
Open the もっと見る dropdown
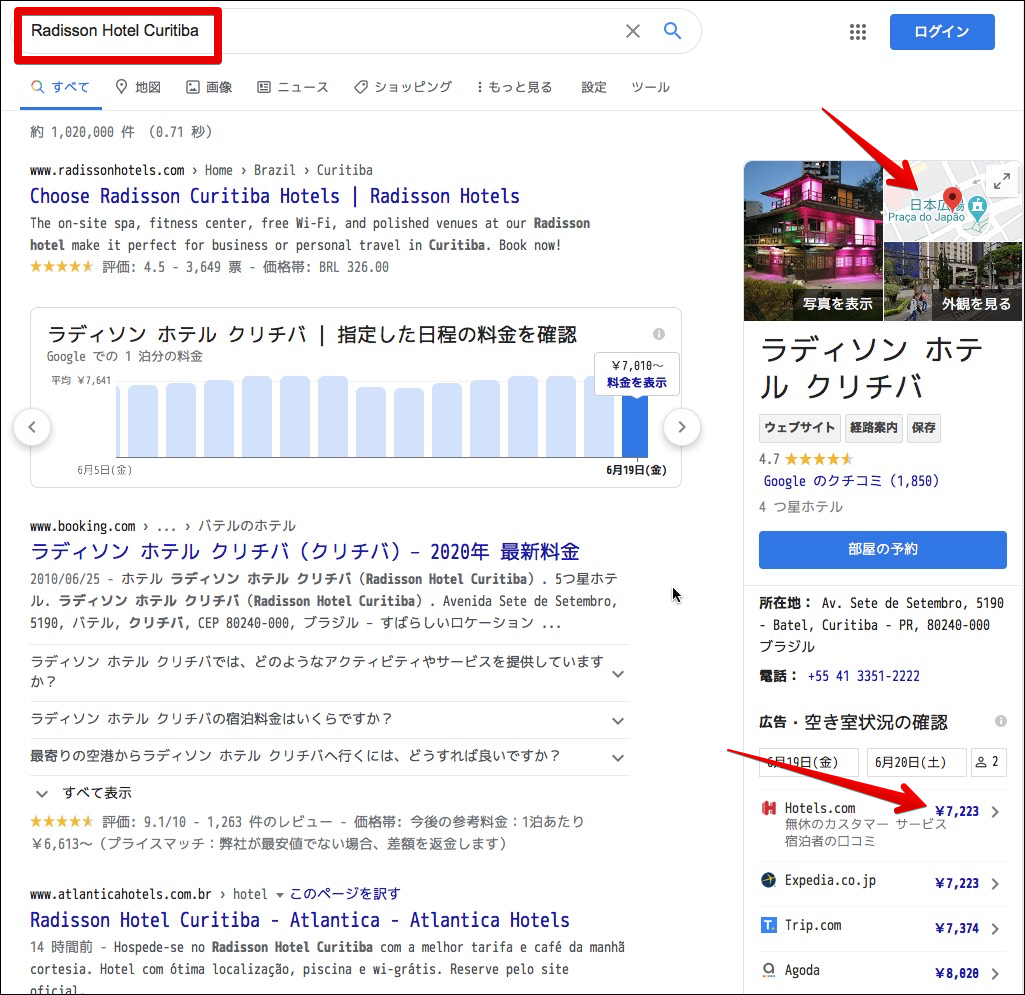(514, 87)
